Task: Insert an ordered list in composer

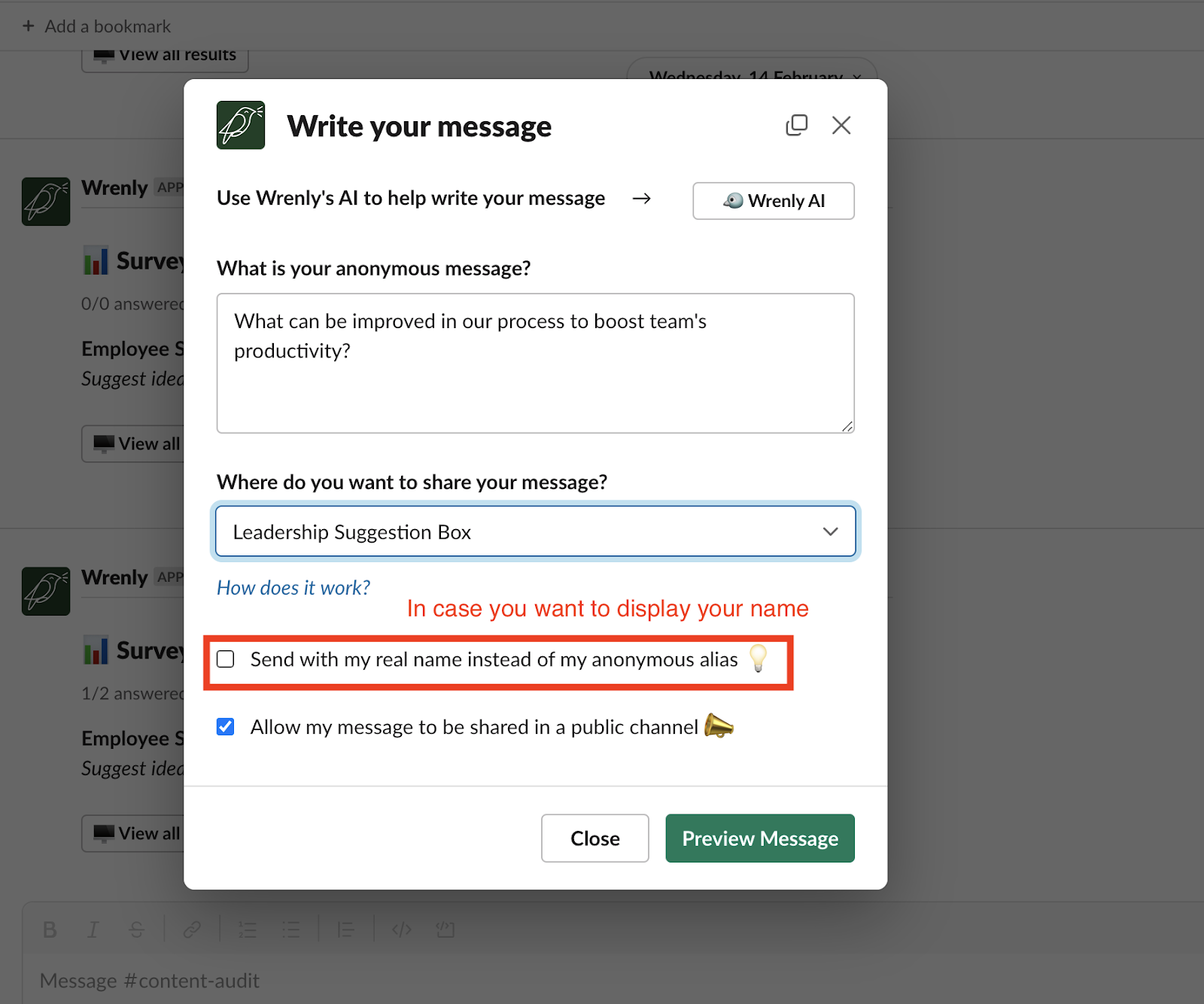Action: coord(248,930)
